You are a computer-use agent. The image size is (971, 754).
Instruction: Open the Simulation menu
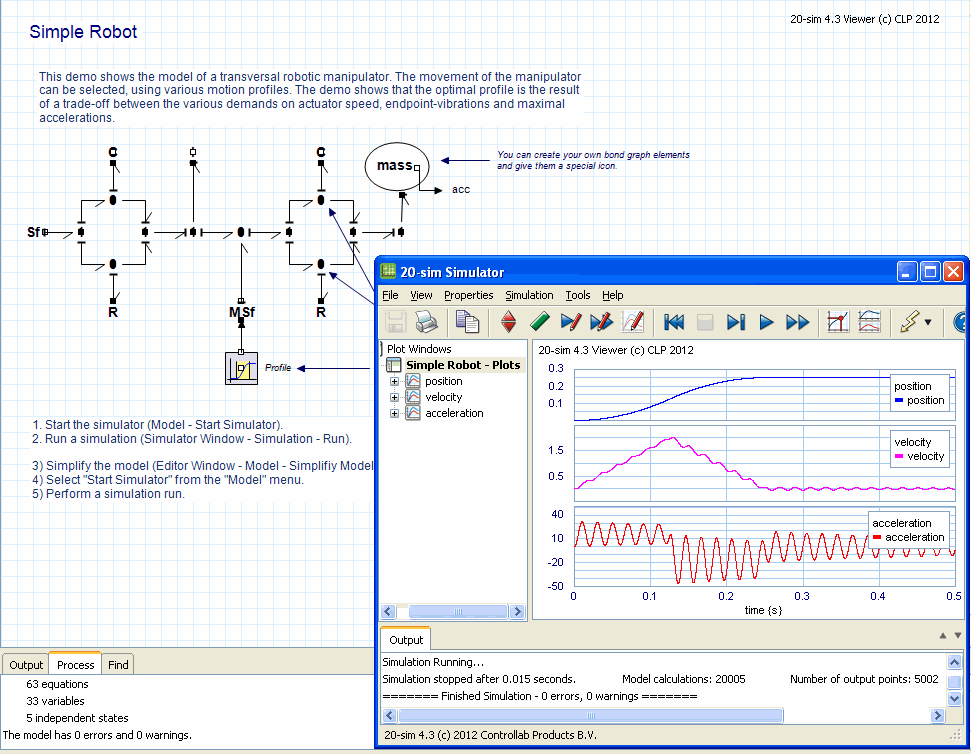pyautogui.click(x=529, y=295)
